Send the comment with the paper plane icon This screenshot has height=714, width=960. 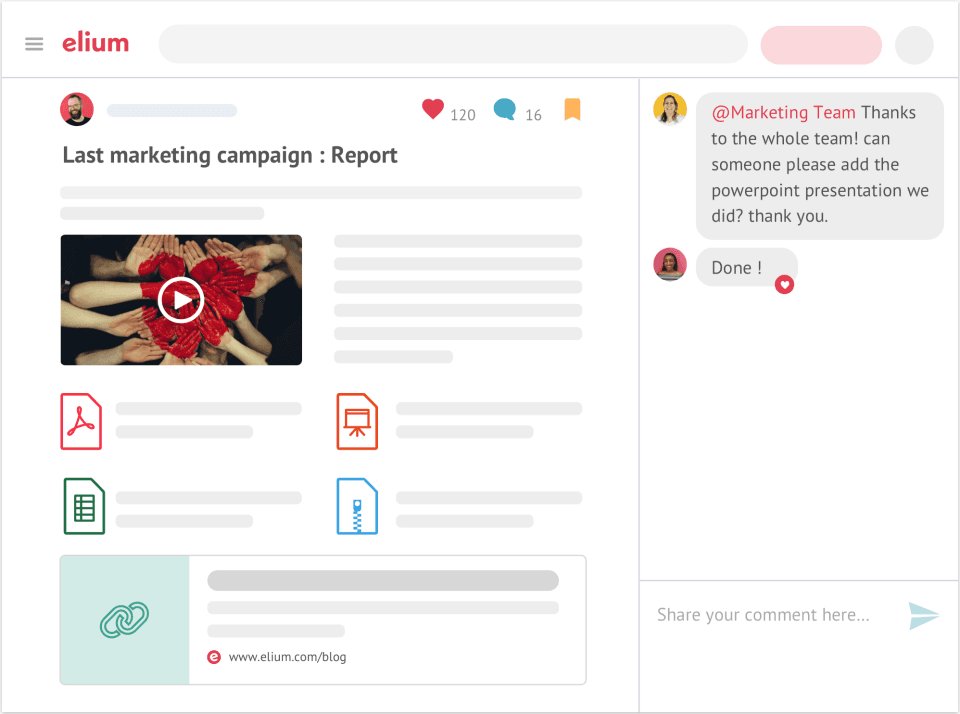(x=923, y=615)
